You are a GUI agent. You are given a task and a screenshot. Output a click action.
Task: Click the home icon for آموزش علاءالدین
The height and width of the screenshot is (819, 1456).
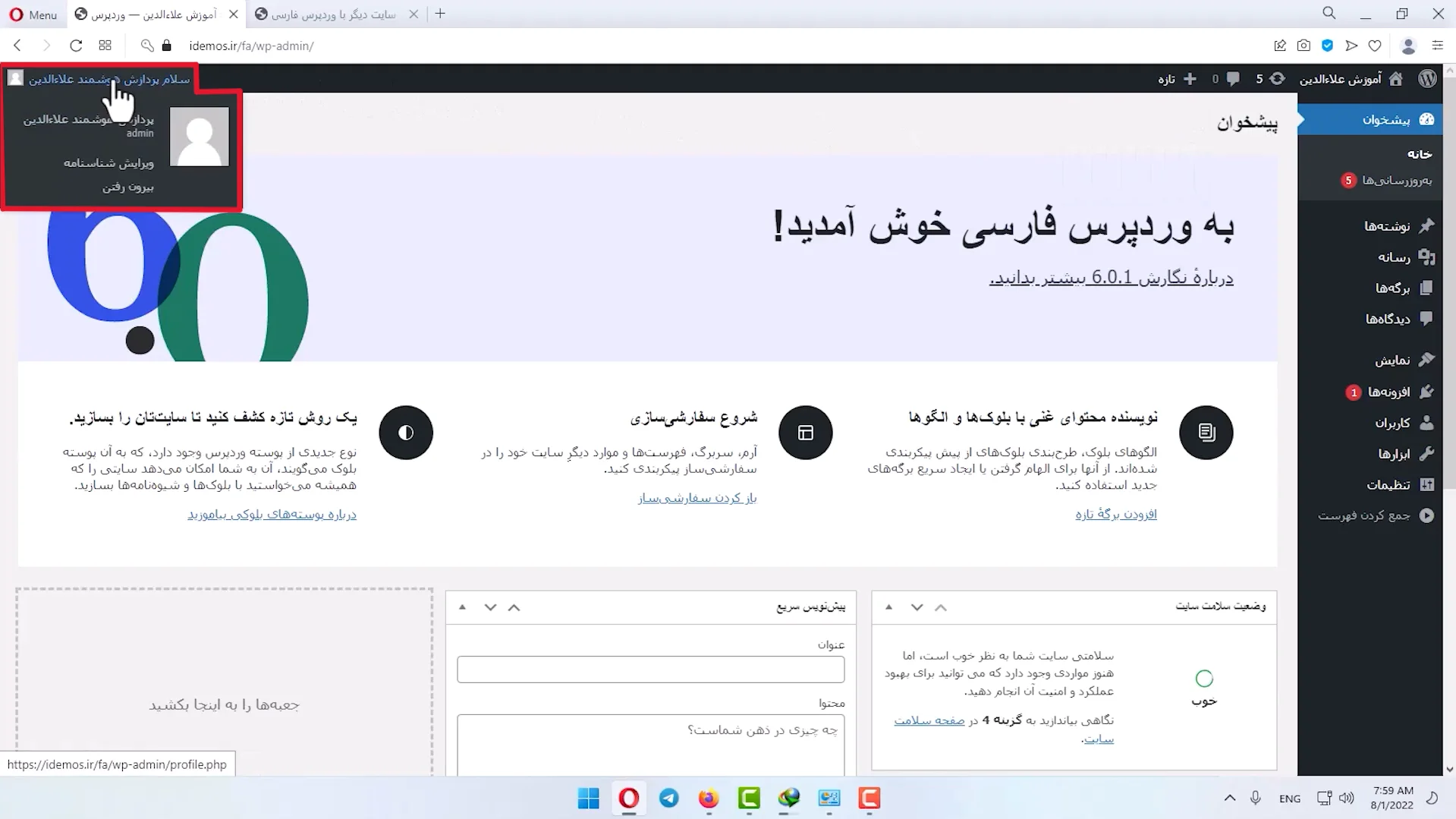(x=1396, y=79)
